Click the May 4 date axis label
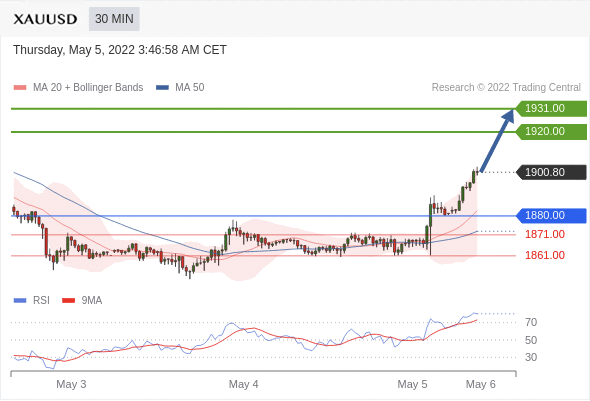Viewport: 590px width, 401px height. pos(243,384)
